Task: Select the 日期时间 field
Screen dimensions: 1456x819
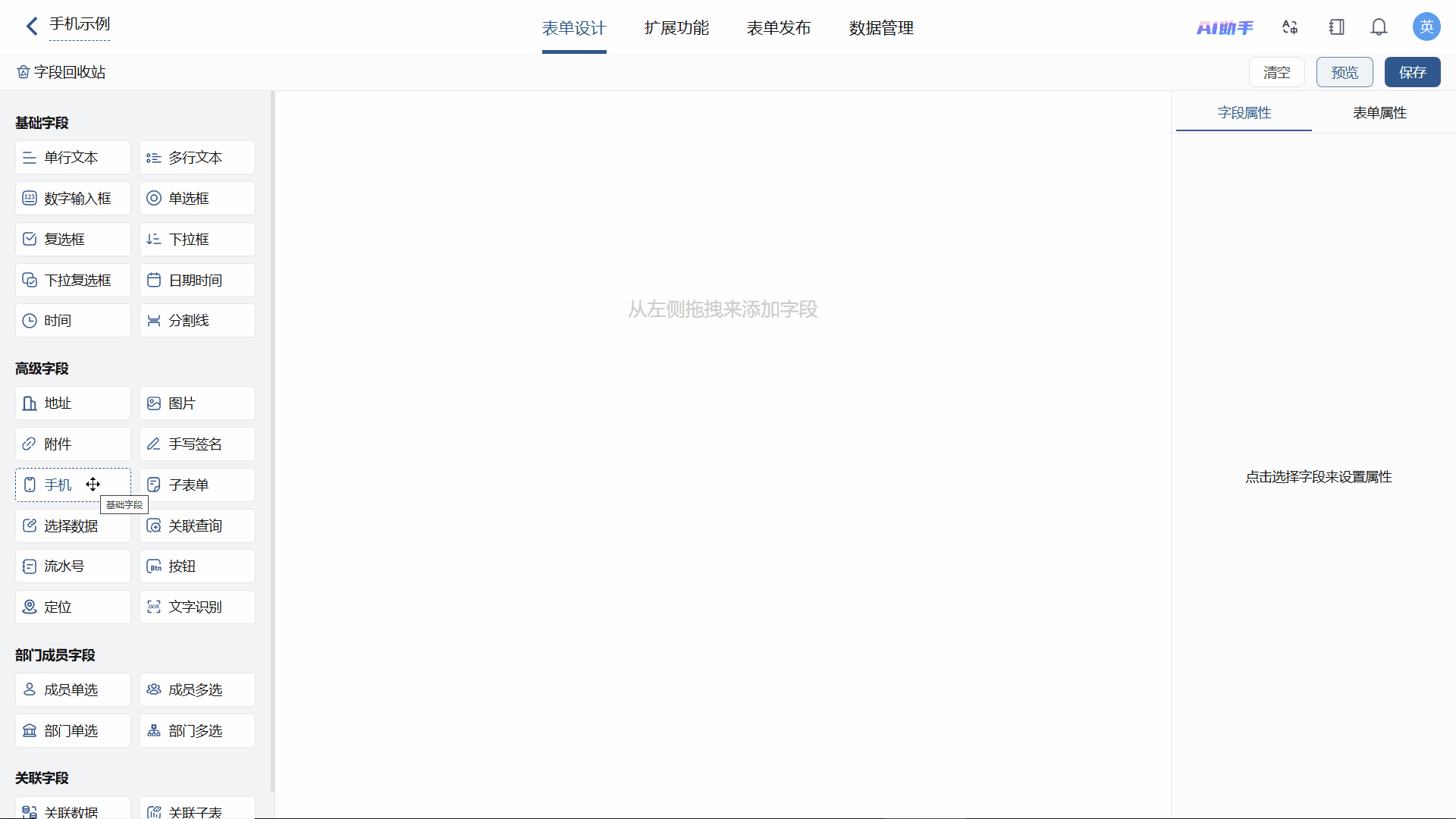Action: click(x=197, y=281)
